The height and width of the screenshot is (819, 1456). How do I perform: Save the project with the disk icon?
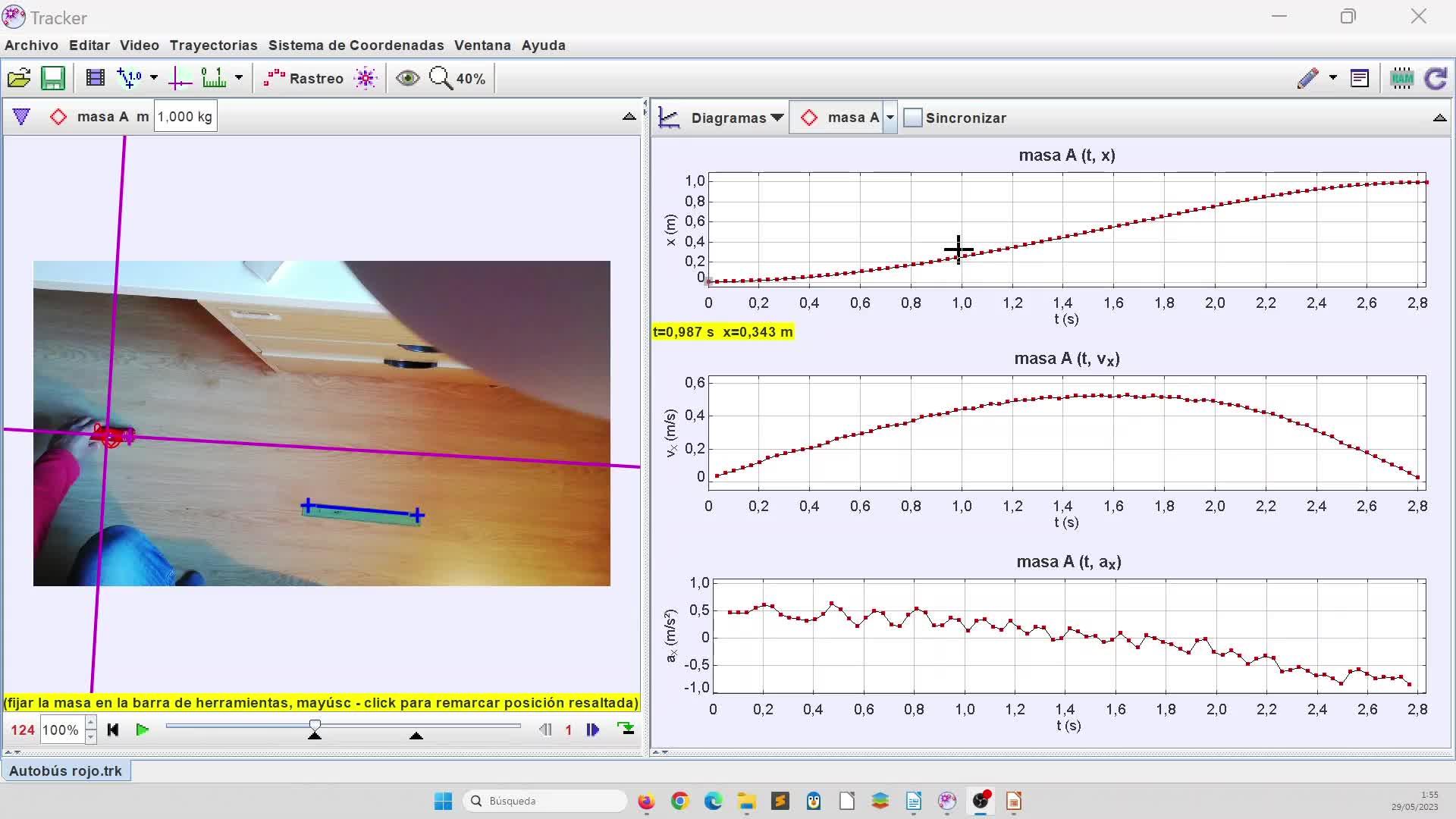click(53, 78)
